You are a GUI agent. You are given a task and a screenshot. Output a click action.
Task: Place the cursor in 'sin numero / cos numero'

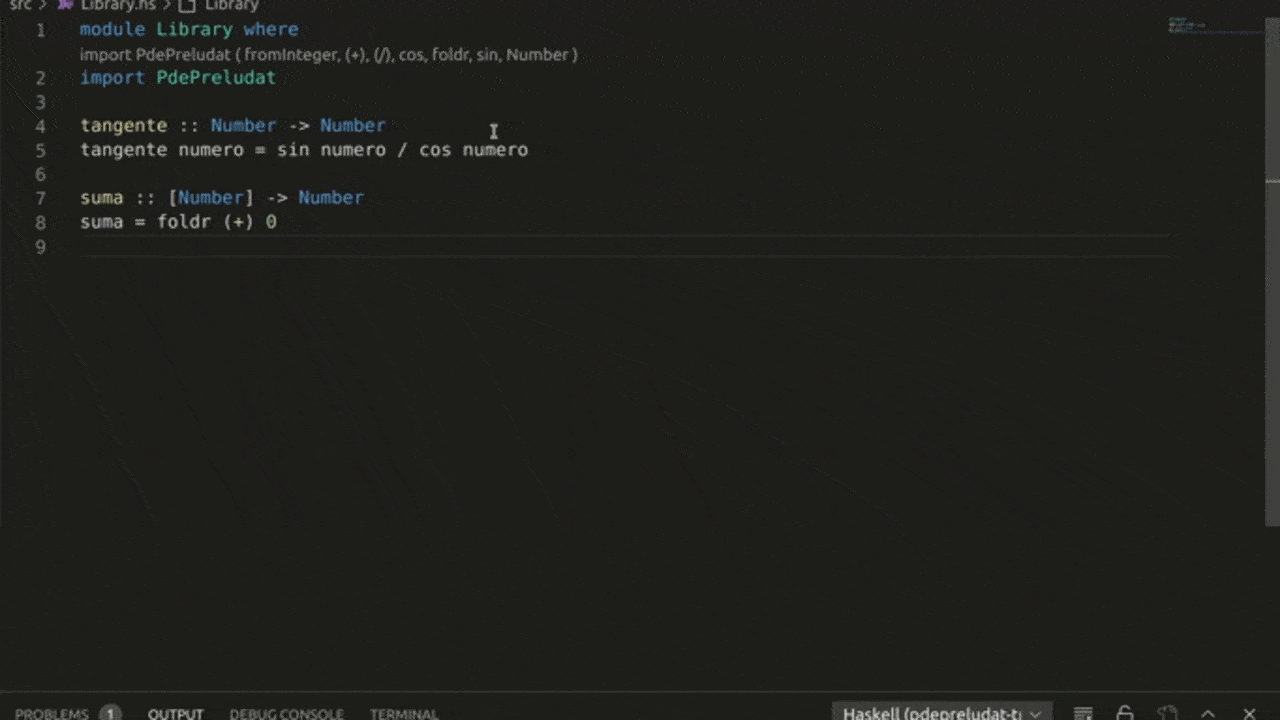tap(403, 150)
